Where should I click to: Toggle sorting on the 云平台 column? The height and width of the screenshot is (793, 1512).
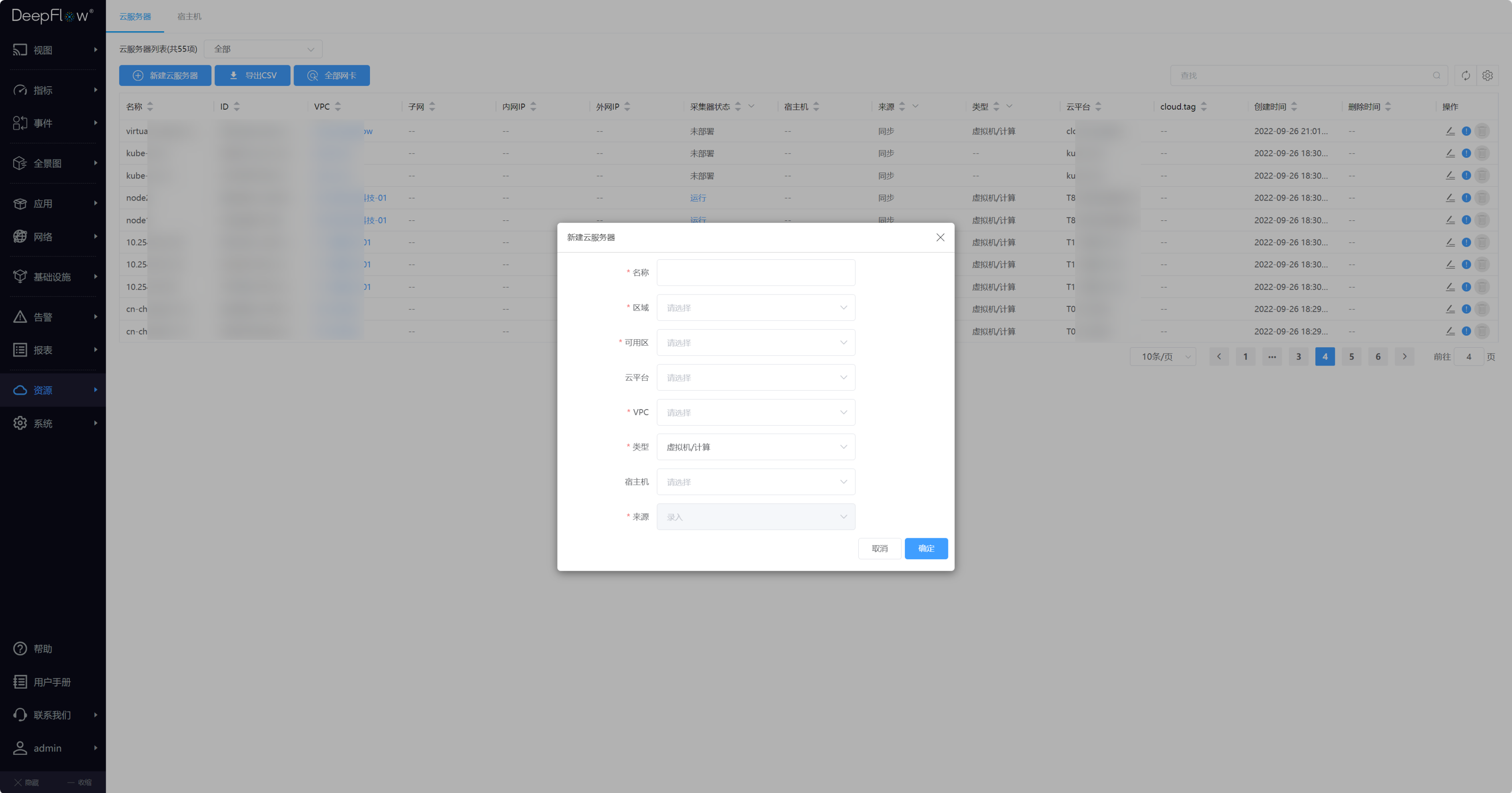pos(1098,106)
